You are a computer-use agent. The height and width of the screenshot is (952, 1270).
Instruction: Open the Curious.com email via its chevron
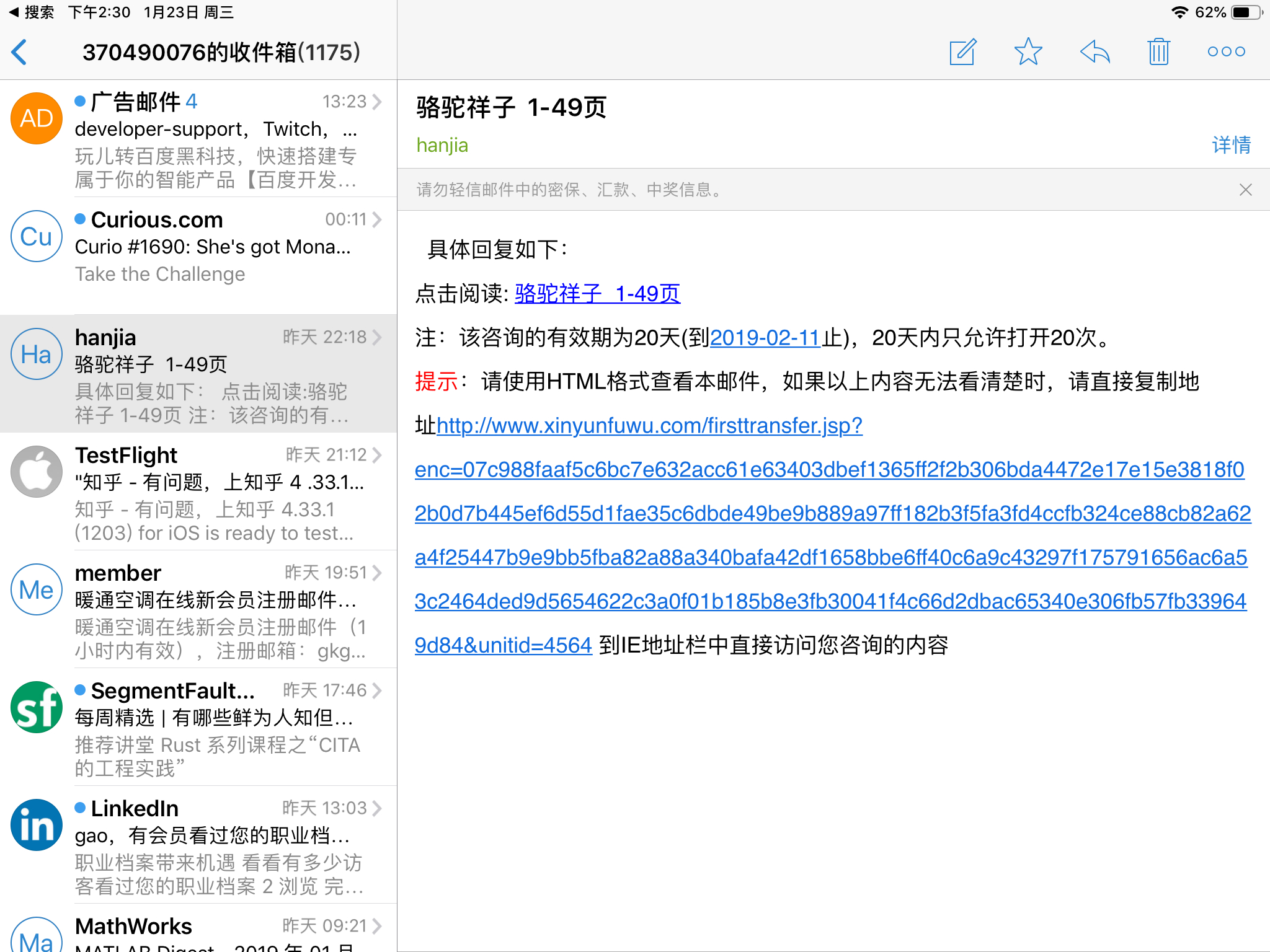378,219
